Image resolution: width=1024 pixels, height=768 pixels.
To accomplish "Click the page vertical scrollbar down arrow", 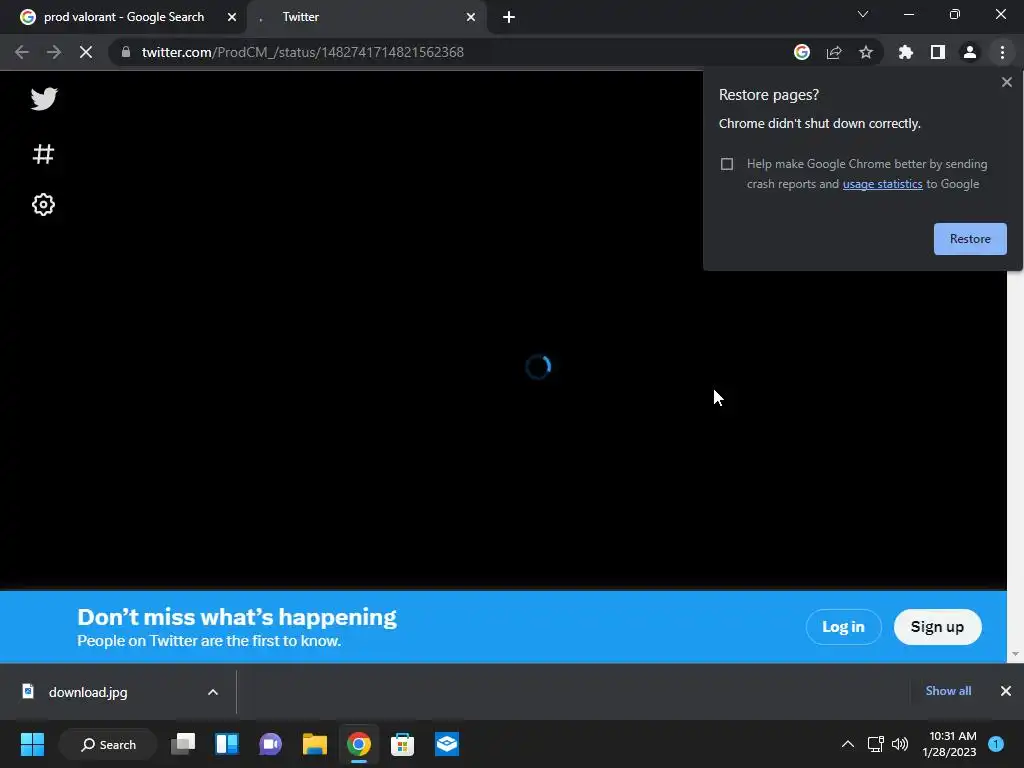I will coord(1015,654).
